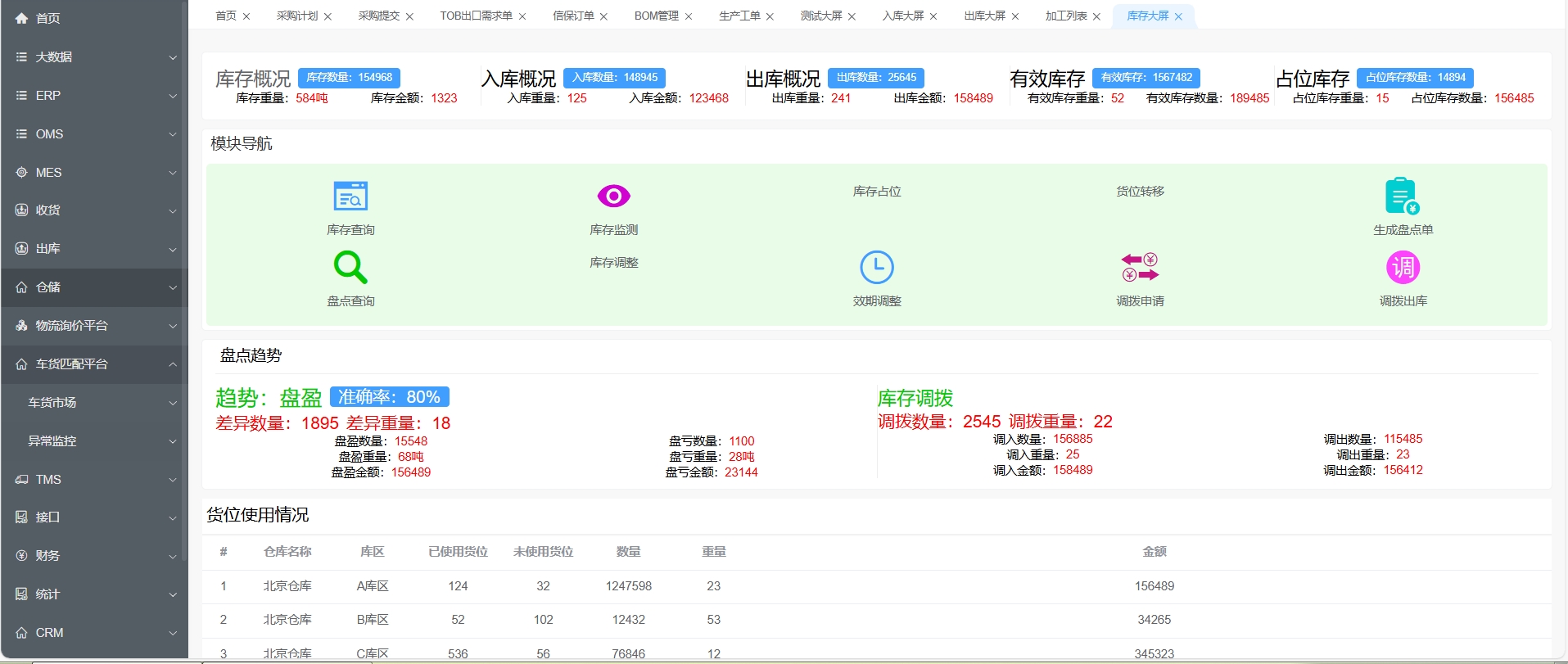
Task: Expand the MES menu chevron
Action: pos(173,173)
